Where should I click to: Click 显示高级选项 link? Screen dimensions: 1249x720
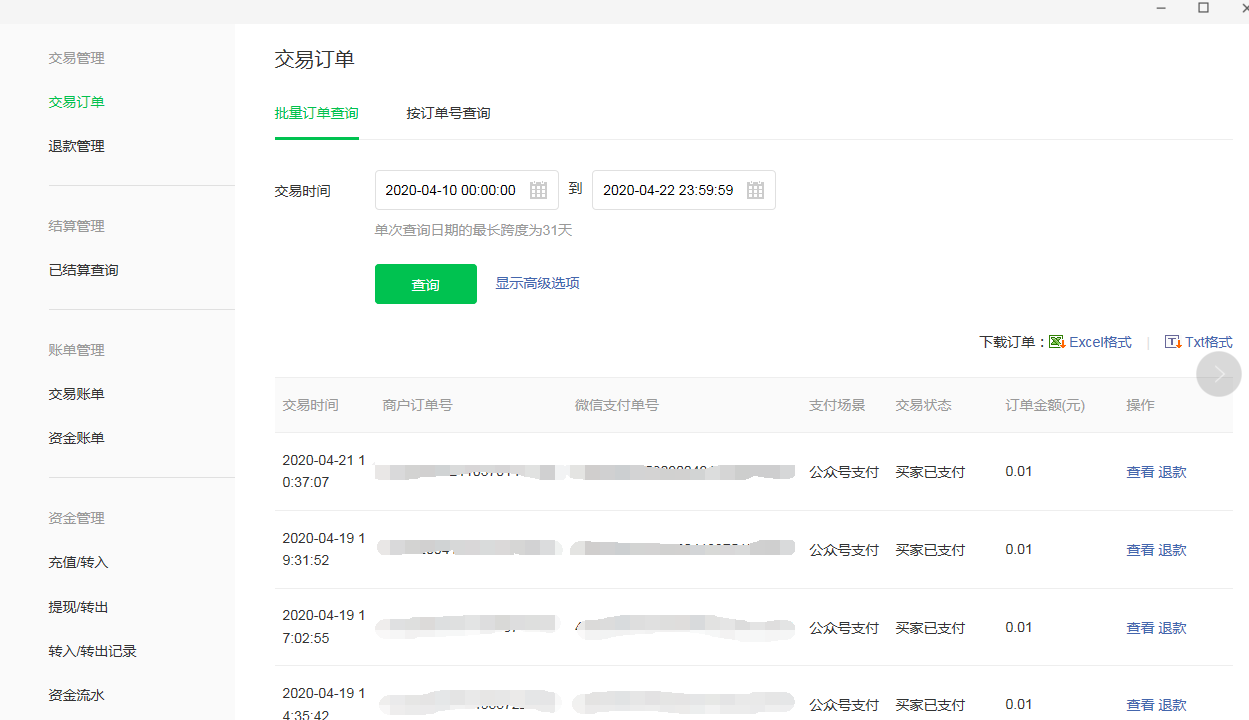pos(537,283)
